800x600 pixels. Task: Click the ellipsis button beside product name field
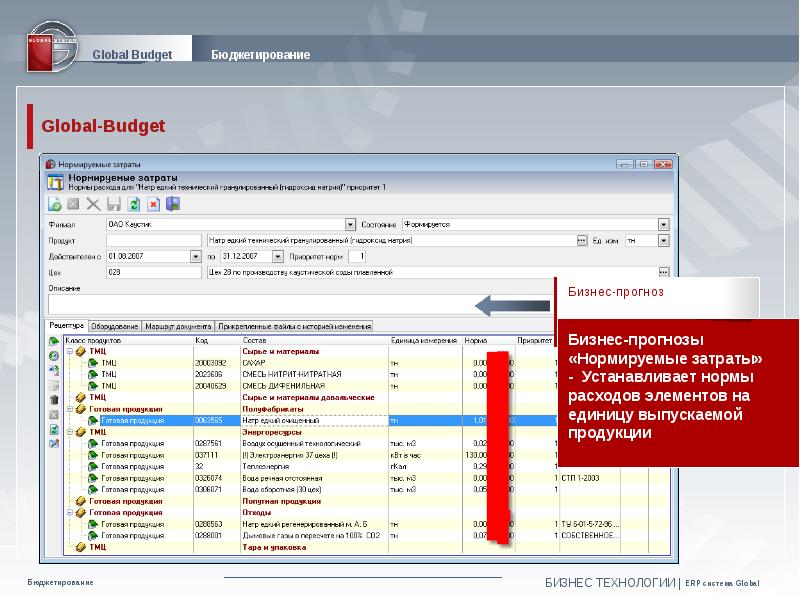(581, 241)
